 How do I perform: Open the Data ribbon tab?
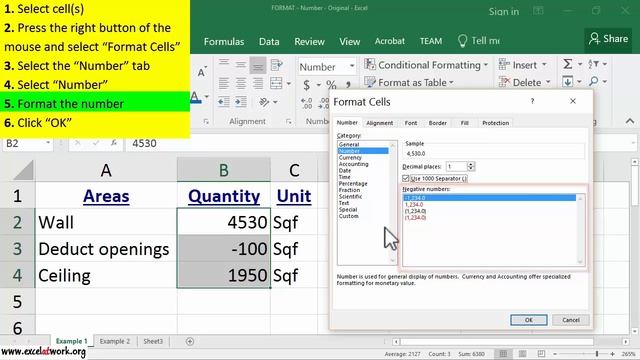269,42
